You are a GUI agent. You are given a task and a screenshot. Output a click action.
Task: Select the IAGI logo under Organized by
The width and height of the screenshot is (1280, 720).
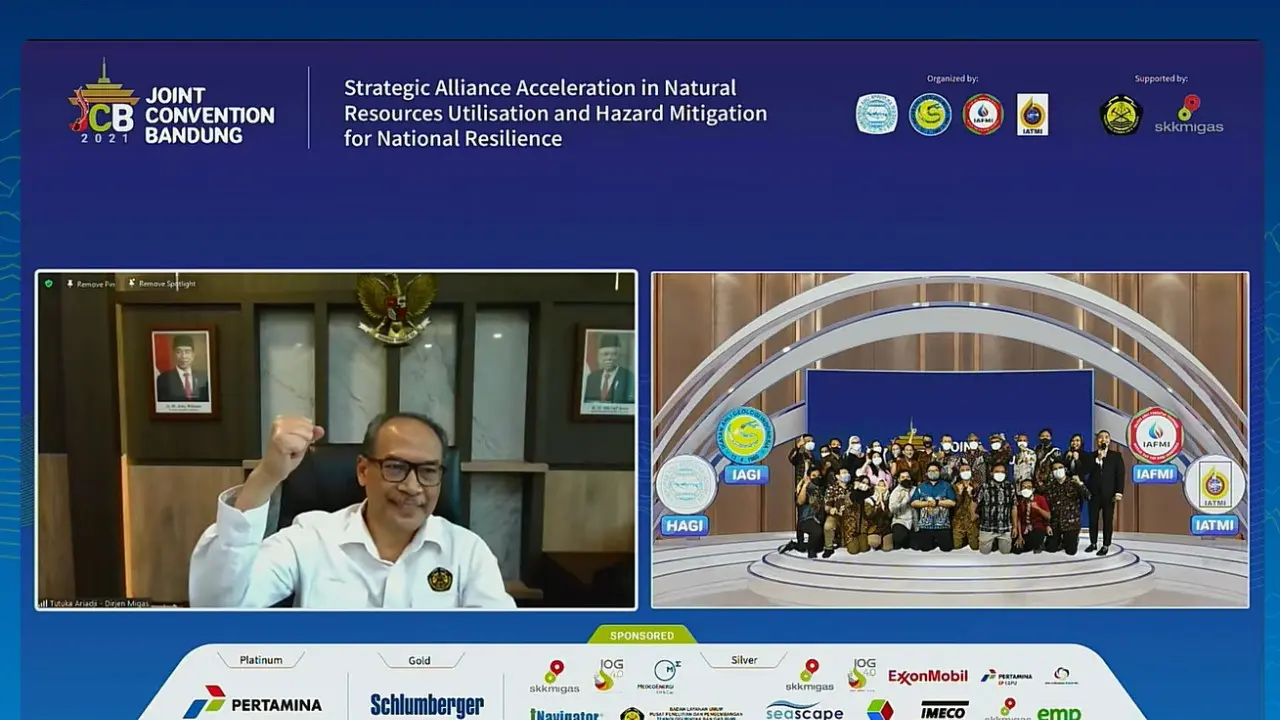930,114
